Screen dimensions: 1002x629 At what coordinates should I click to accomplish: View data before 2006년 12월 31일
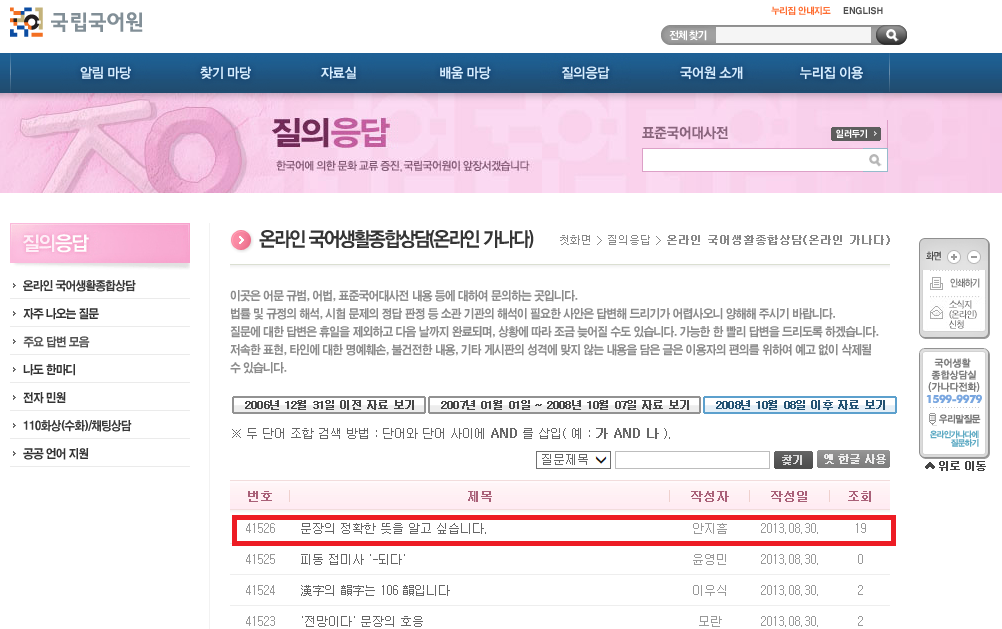329,405
